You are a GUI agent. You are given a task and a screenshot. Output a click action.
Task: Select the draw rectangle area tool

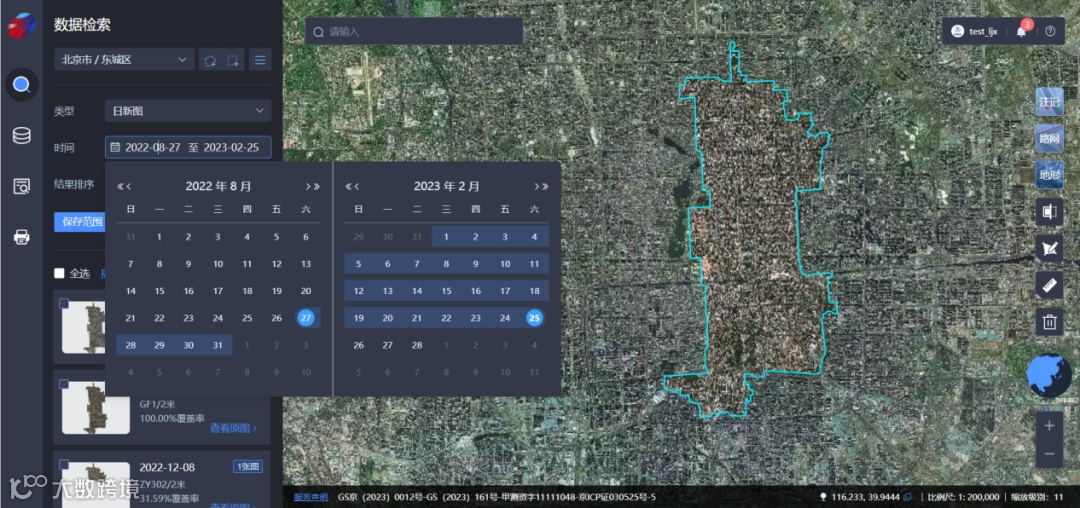coord(233,60)
